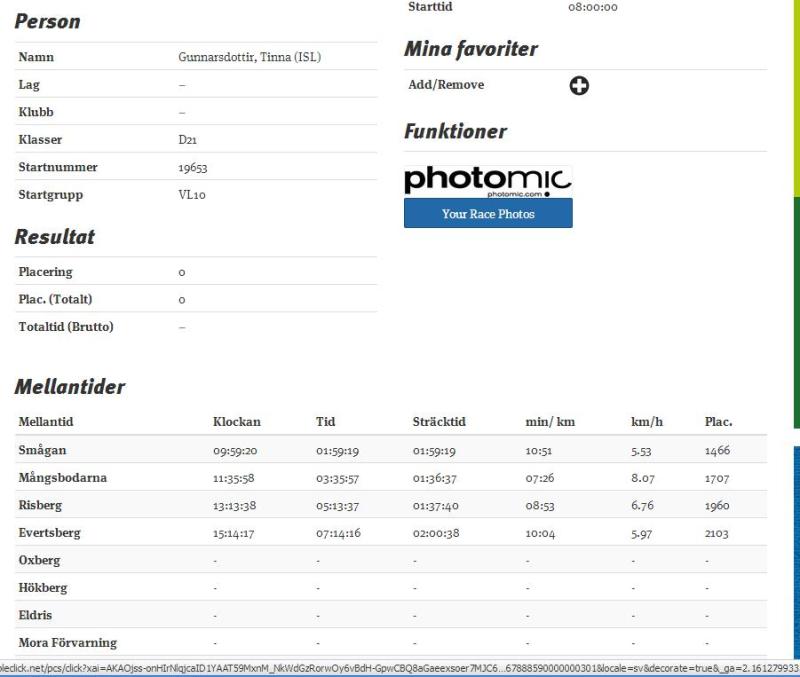Select the Startgrupp value VL10
Screen dimensions: 800x677
(192, 195)
